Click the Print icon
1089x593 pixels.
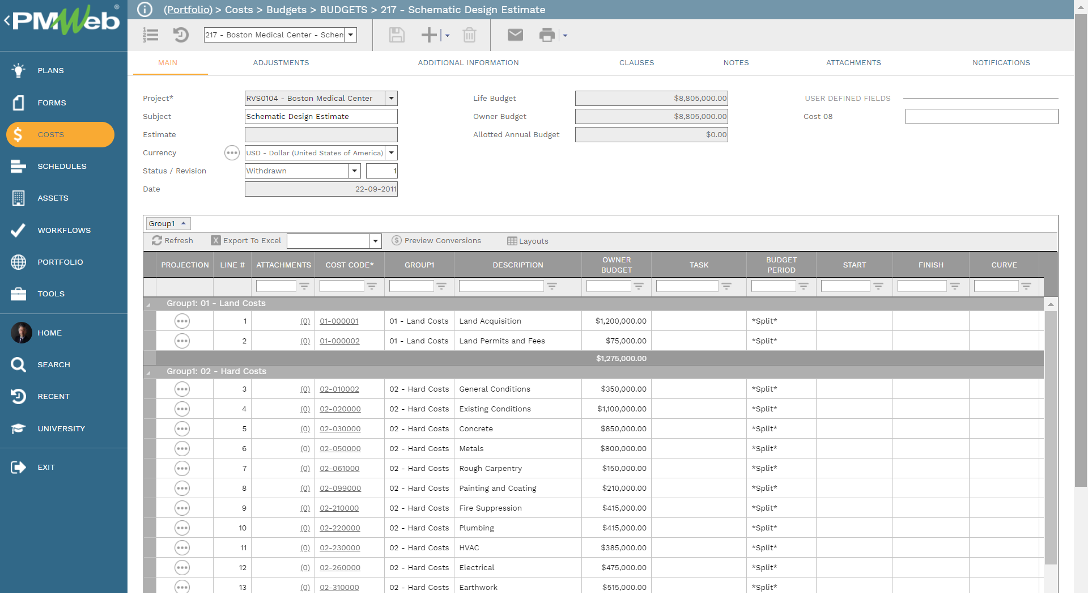[x=547, y=35]
